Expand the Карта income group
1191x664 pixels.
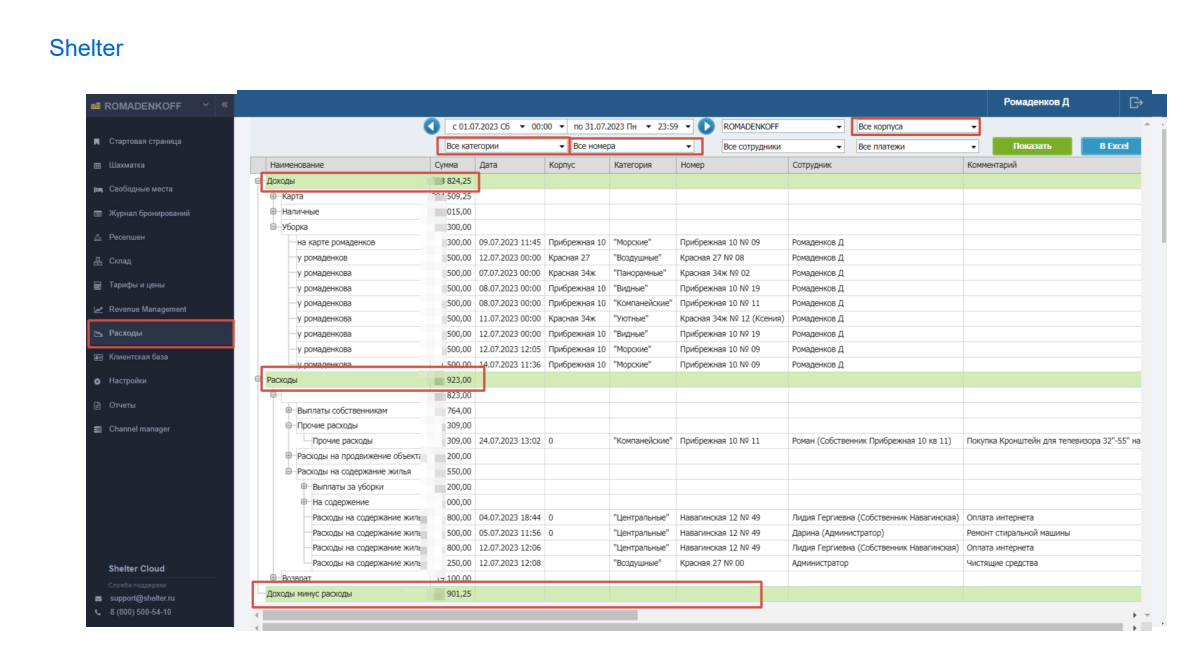pyautogui.click(x=273, y=196)
